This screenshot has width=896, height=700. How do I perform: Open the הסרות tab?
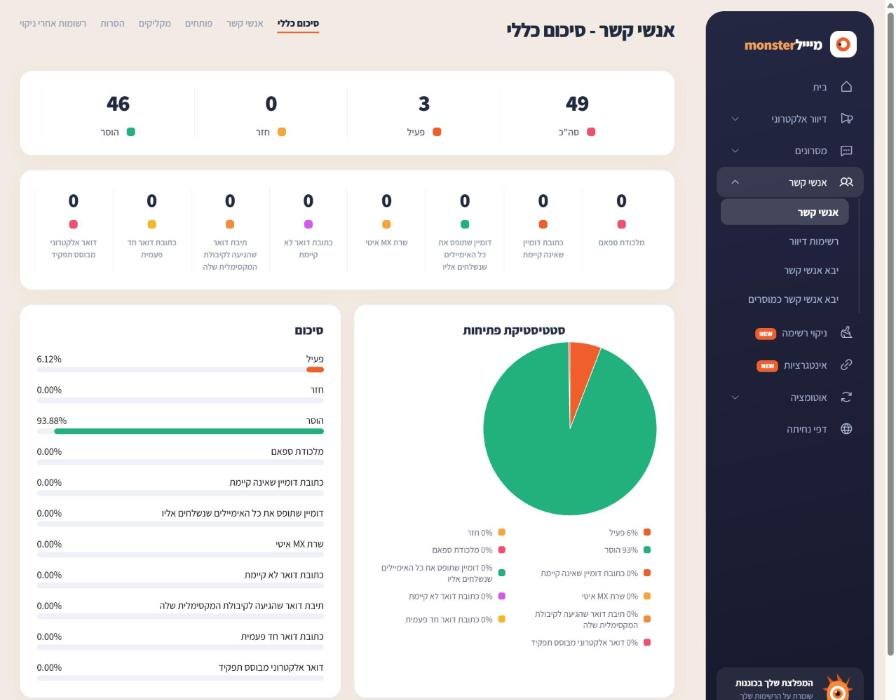pos(112,23)
